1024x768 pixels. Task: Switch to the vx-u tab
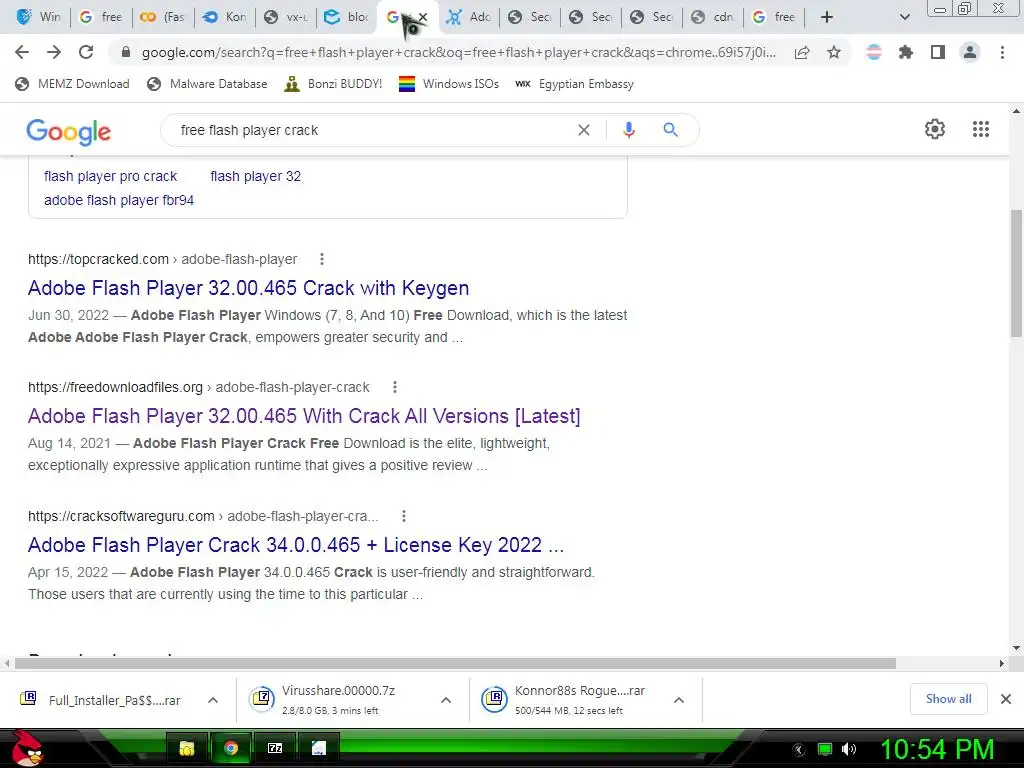point(286,17)
